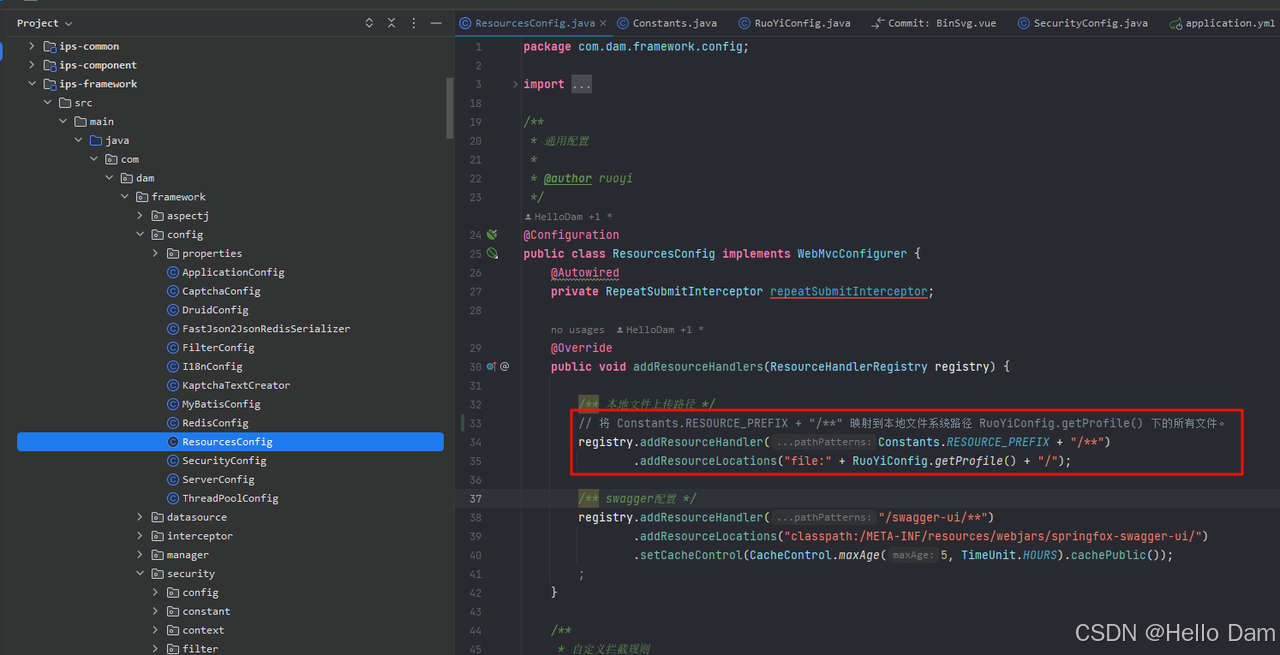Viewport: 1280px width, 655px height.
Task: Expand the ips-component module node
Action: pos(32,65)
